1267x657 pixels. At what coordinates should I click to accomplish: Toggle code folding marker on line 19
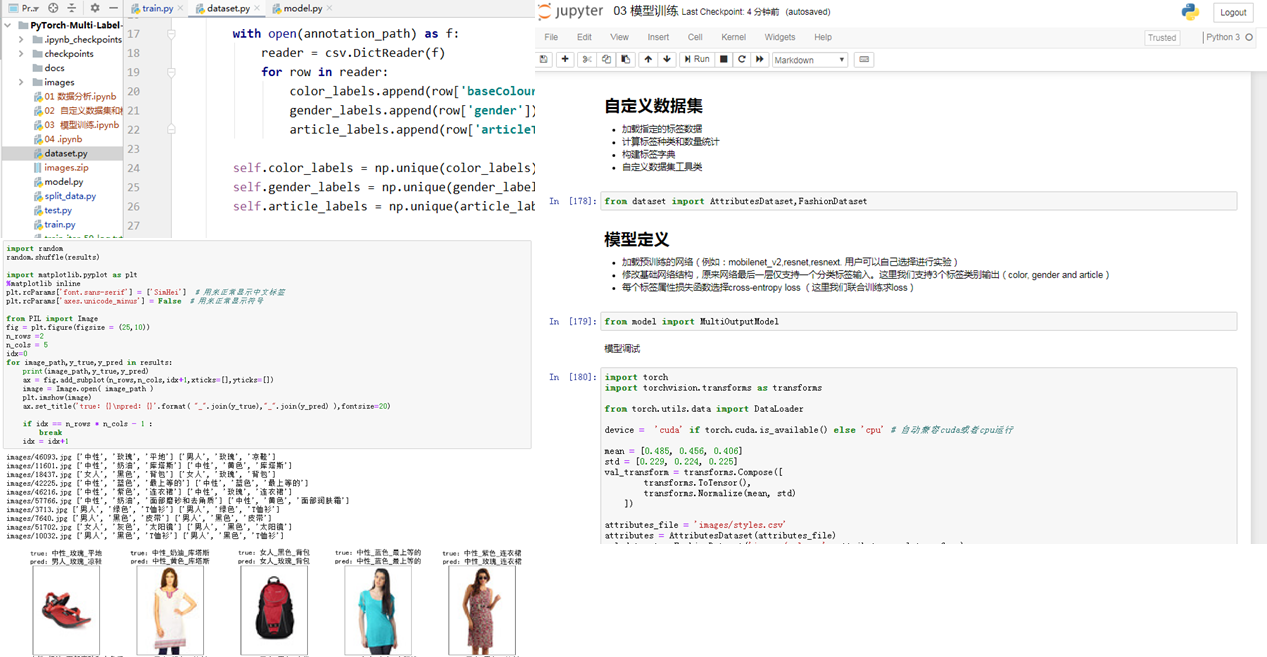(171, 72)
